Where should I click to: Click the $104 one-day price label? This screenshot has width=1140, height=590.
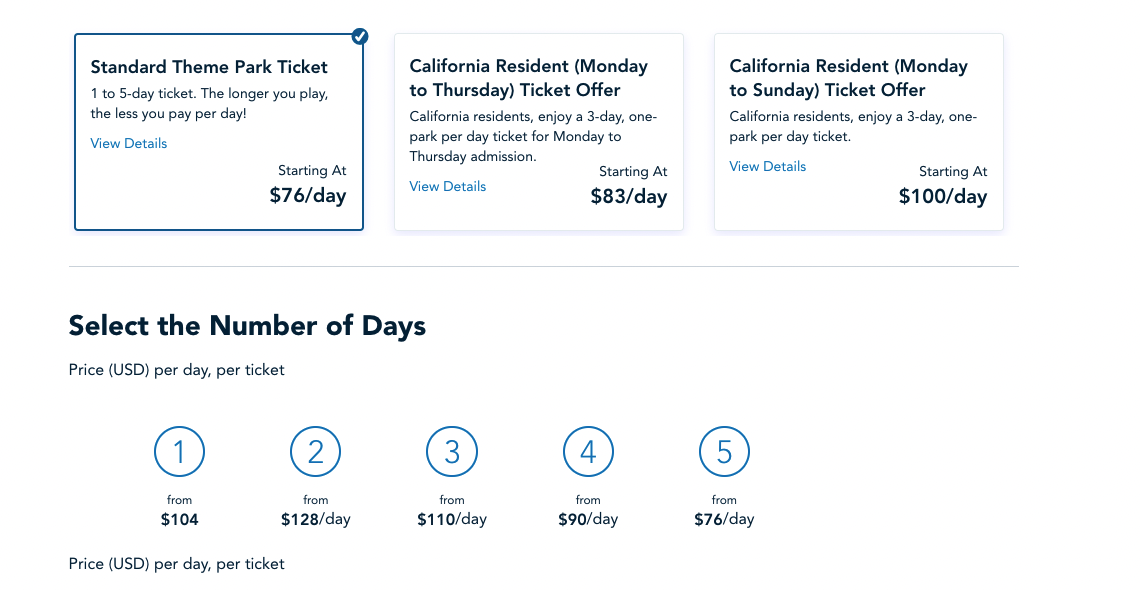(180, 519)
